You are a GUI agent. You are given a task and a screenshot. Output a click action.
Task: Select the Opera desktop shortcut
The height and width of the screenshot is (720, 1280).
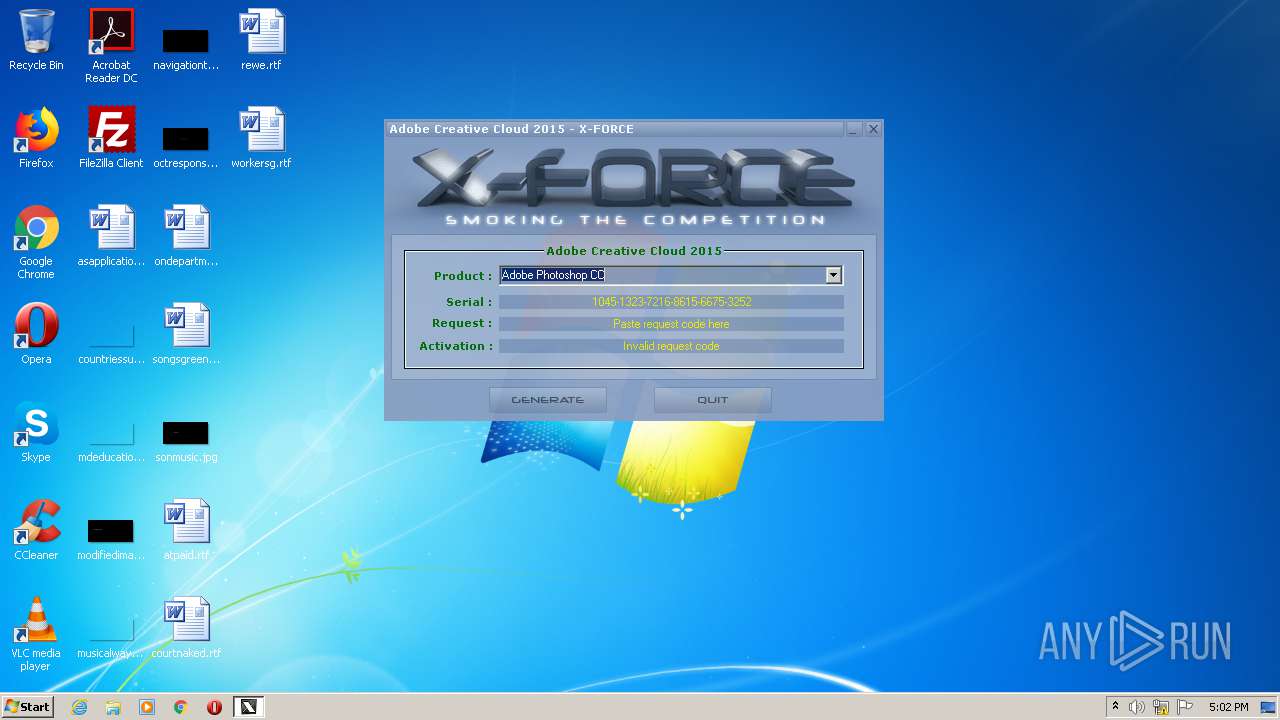(36, 335)
